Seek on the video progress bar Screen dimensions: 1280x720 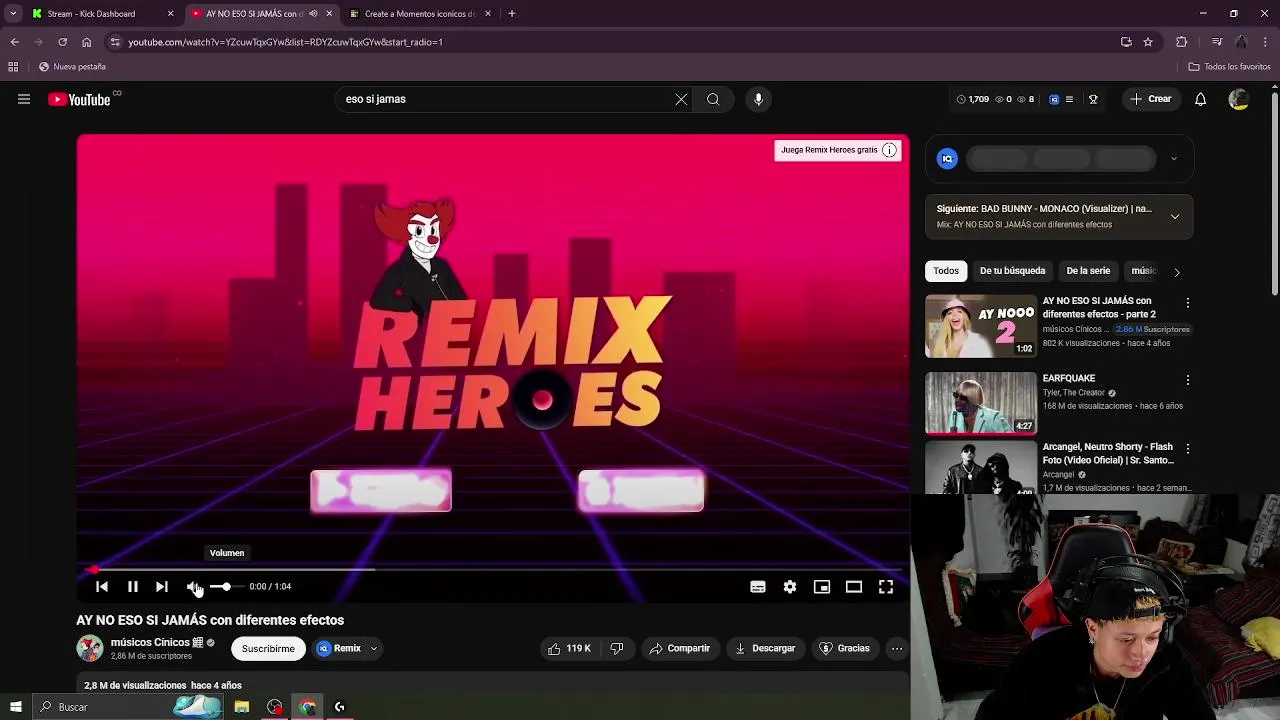(x=493, y=569)
